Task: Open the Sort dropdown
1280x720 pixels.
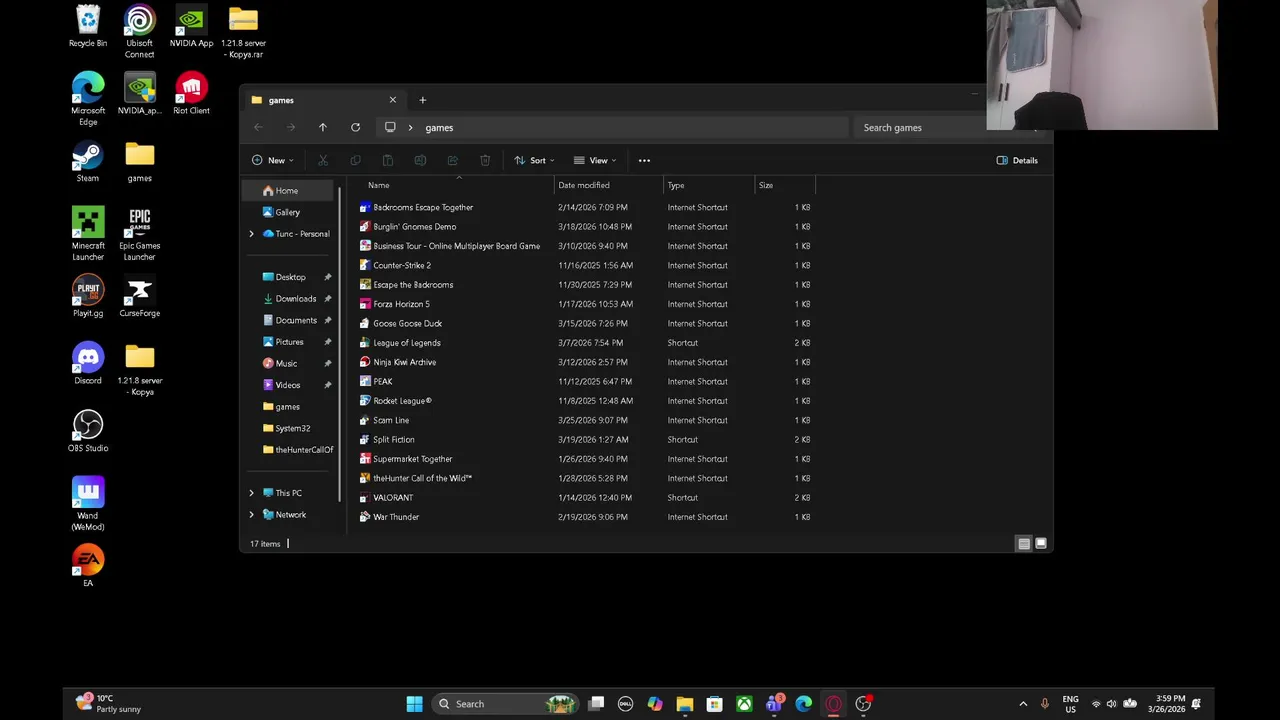Action: pyautogui.click(x=534, y=160)
